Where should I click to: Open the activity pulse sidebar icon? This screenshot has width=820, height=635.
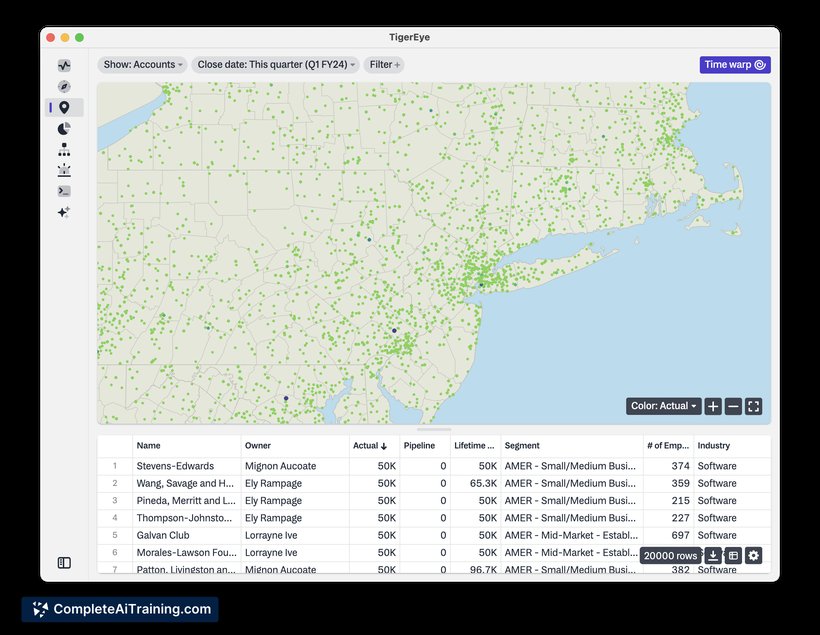(64, 65)
